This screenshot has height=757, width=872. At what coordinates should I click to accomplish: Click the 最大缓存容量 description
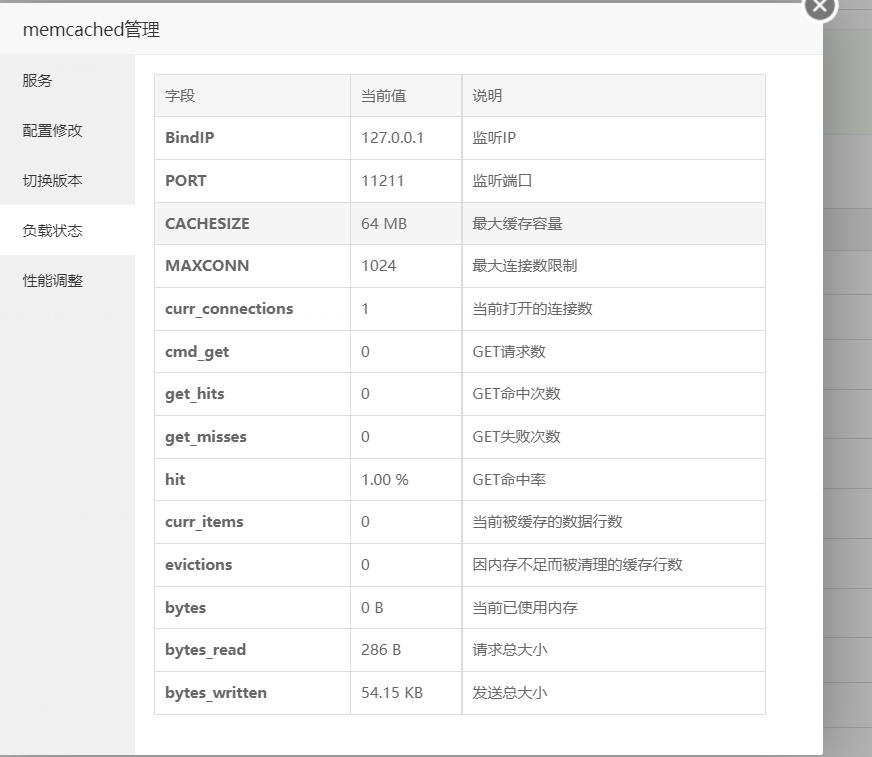tap(517, 224)
